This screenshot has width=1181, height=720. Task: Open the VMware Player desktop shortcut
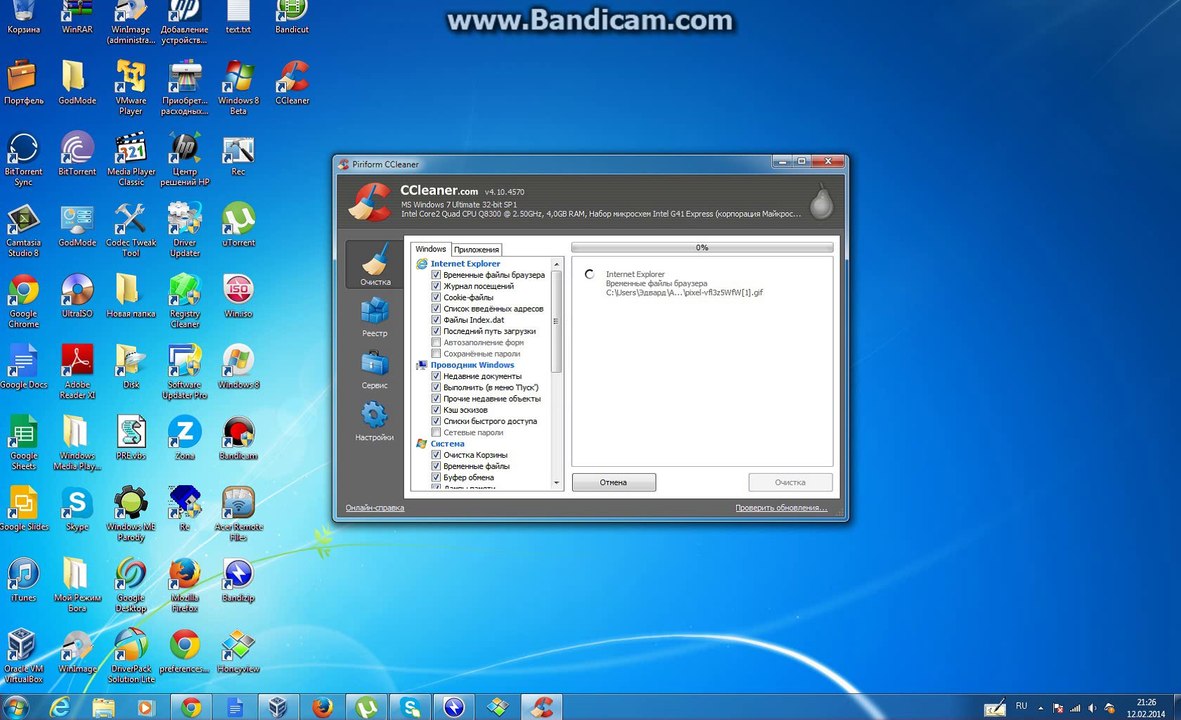pos(130,87)
